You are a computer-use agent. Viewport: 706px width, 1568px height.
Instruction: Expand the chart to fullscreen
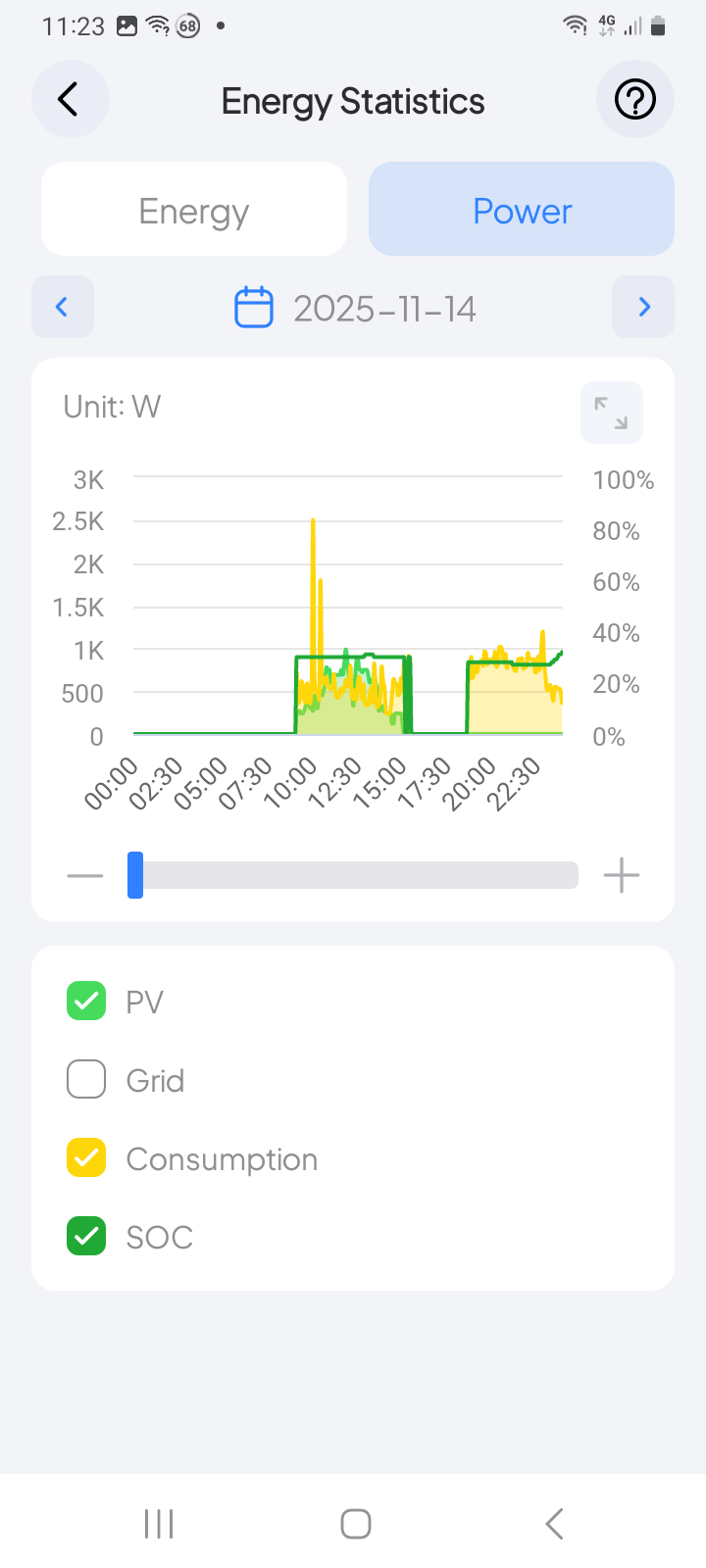click(x=612, y=413)
